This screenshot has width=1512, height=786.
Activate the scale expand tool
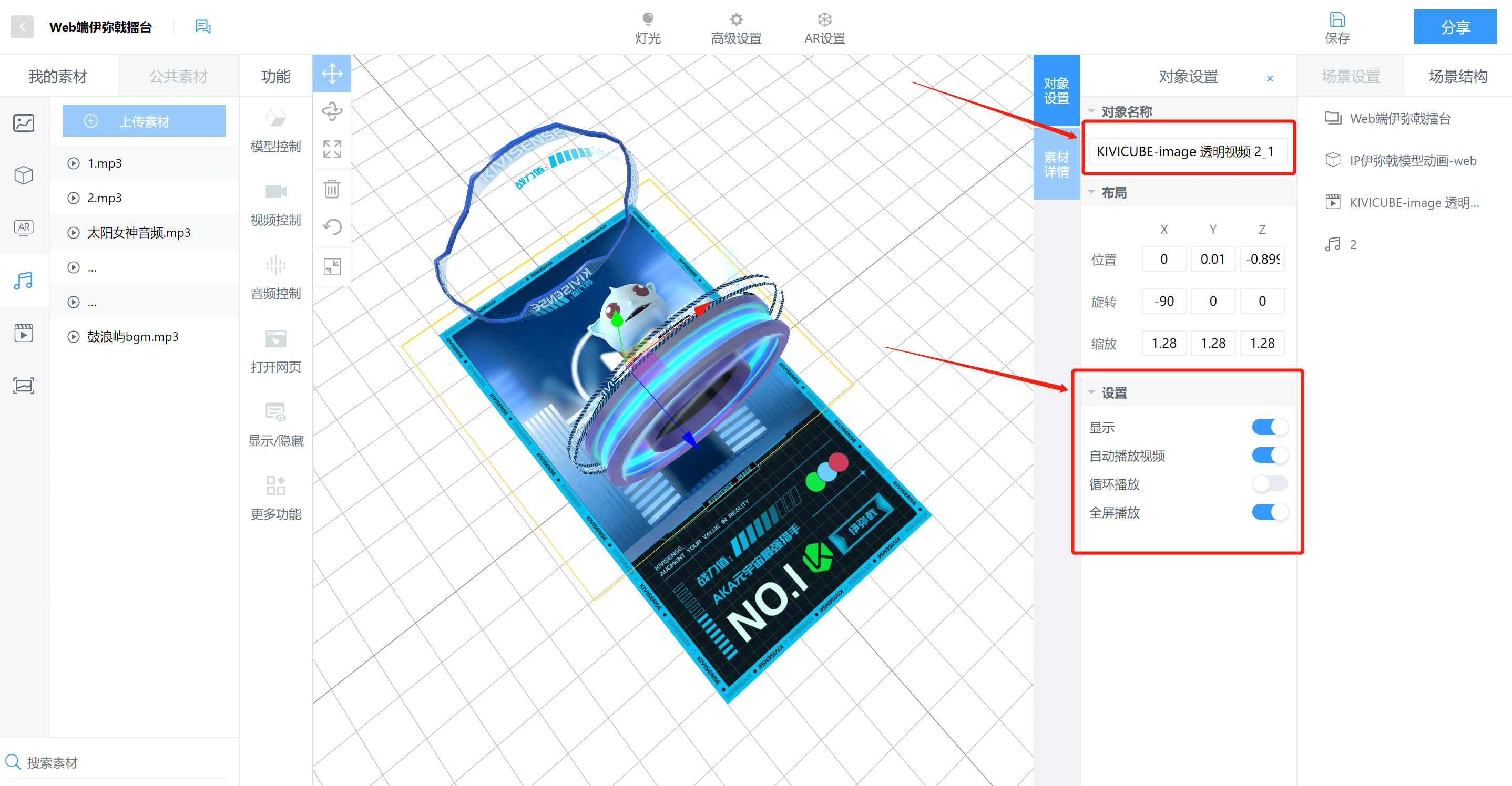point(332,149)
